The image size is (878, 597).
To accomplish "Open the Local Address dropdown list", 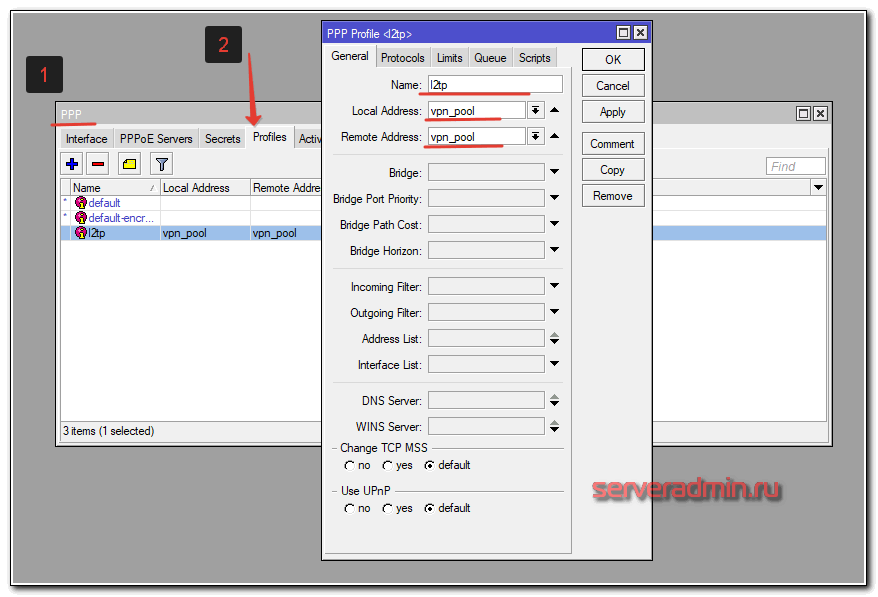I will [535, 110].
